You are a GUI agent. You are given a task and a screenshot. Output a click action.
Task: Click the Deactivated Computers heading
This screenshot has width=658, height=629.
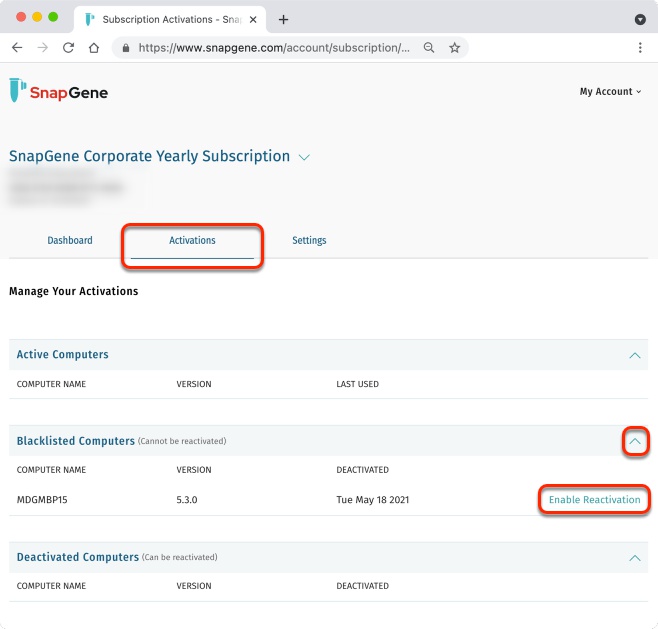click(78, 557)
